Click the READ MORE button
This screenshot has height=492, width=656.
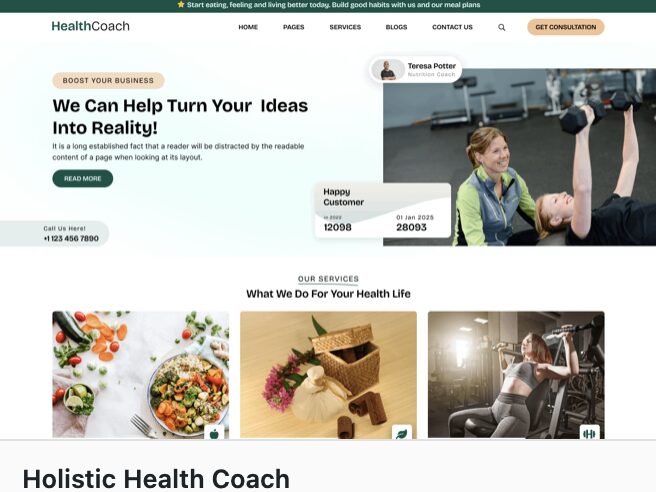83,179
